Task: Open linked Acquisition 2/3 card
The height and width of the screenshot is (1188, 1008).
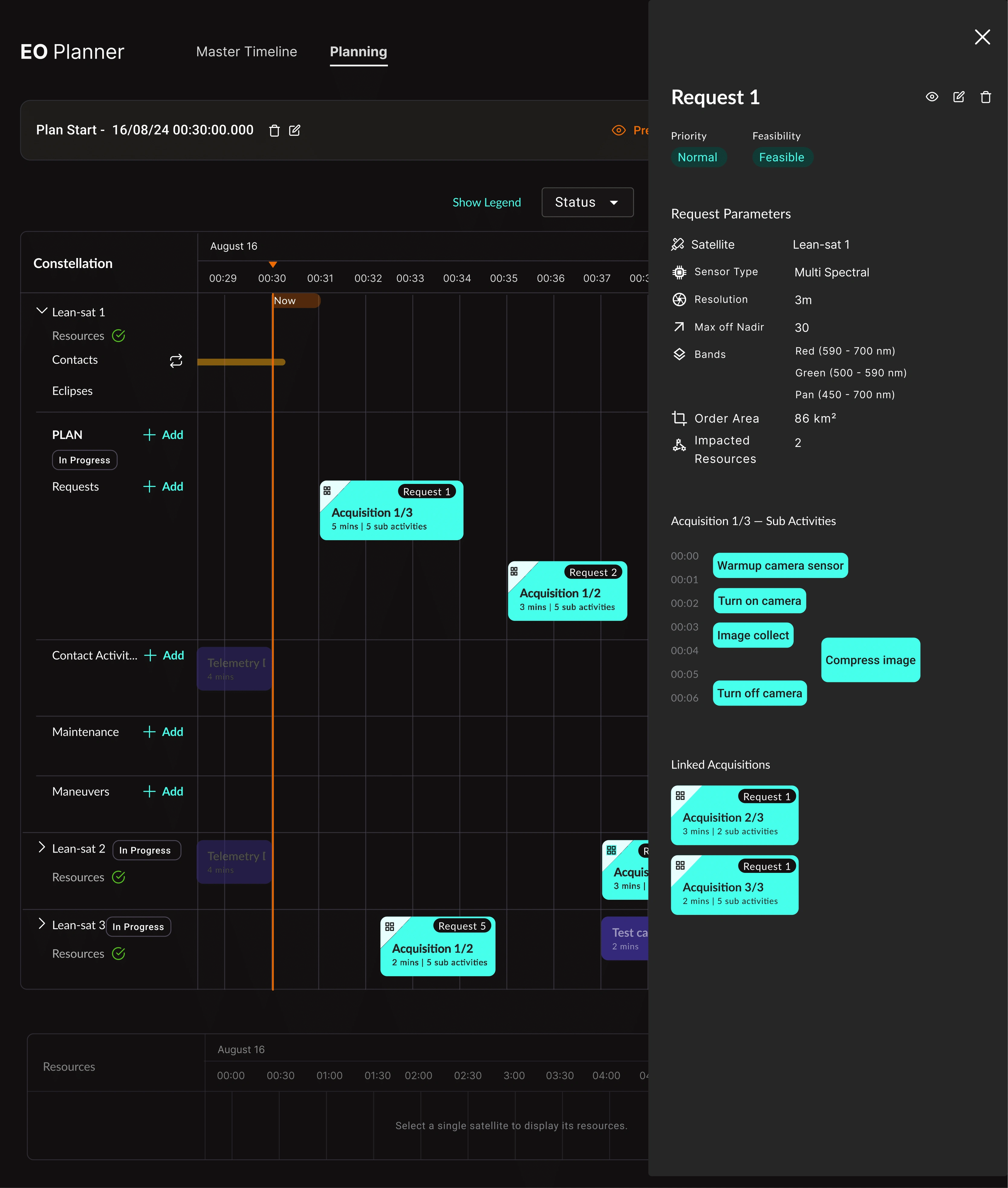Action: coord(734,815)
